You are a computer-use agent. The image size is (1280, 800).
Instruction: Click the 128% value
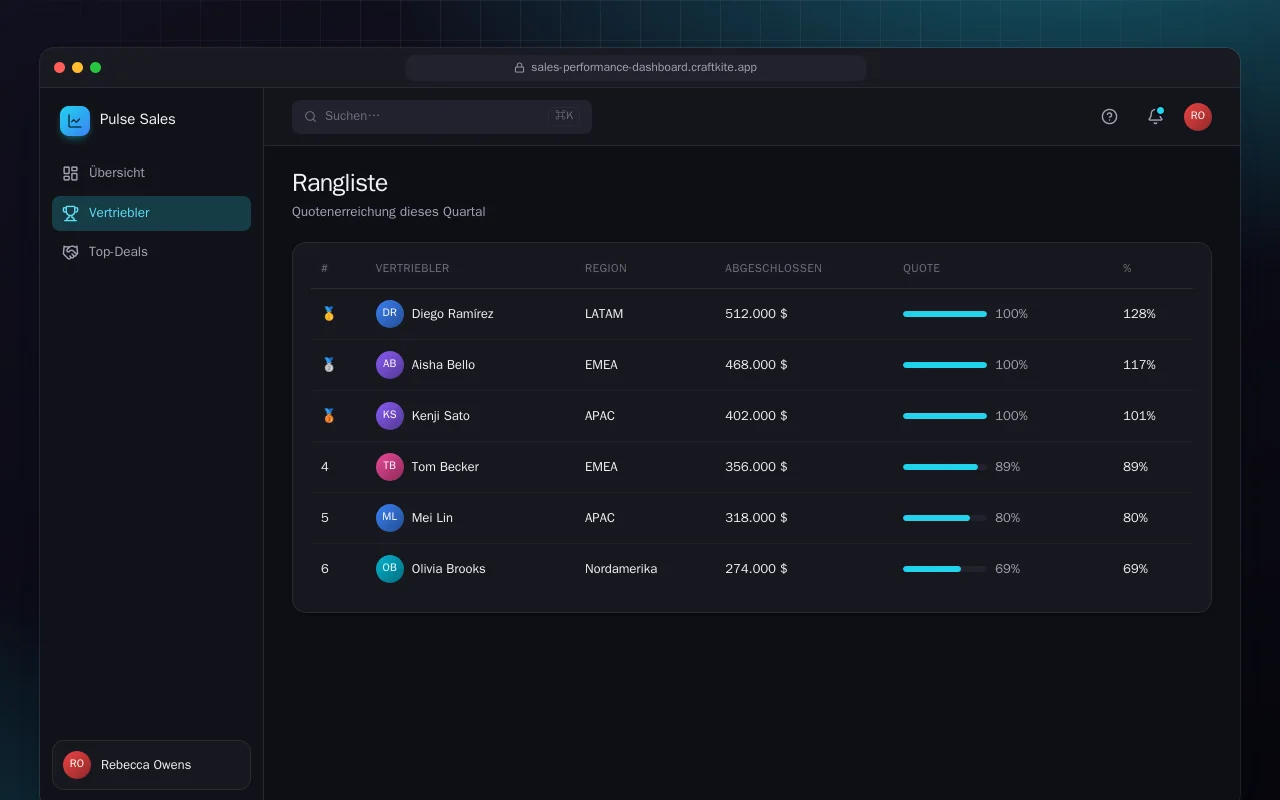click(1139, 314)
